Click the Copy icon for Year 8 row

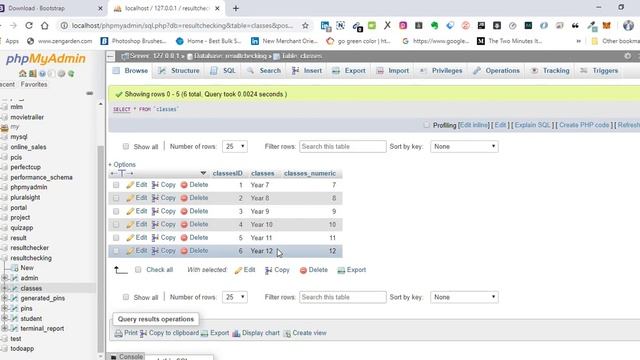click(x=155, y=198)
